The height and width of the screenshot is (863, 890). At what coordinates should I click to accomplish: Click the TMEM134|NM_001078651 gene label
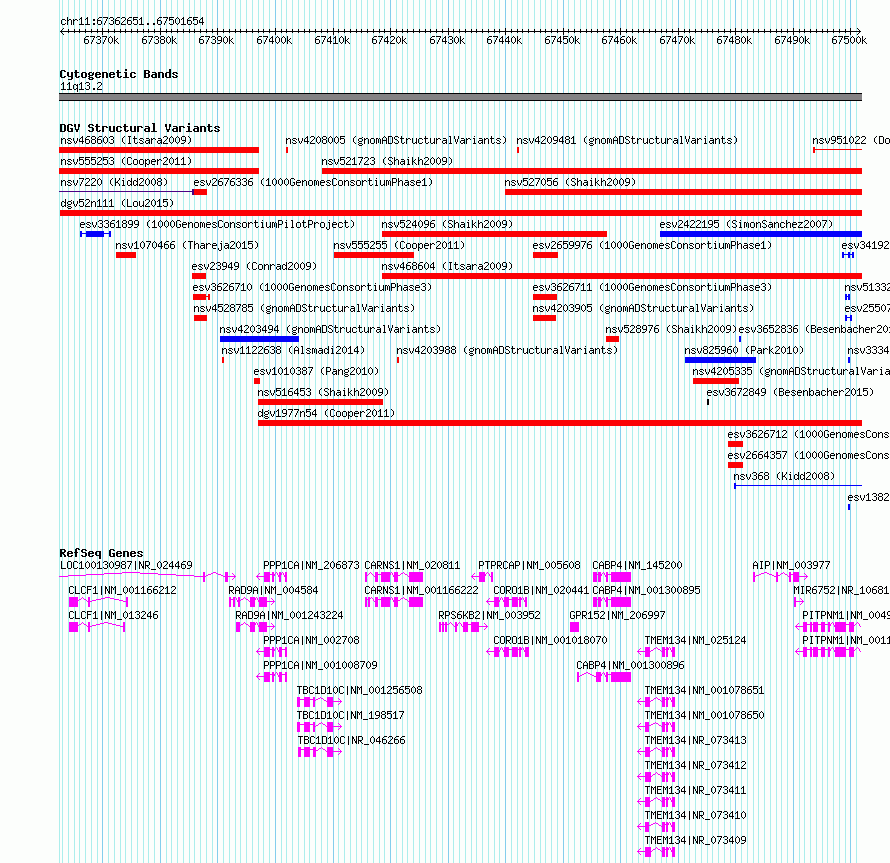tap(704, 690)
